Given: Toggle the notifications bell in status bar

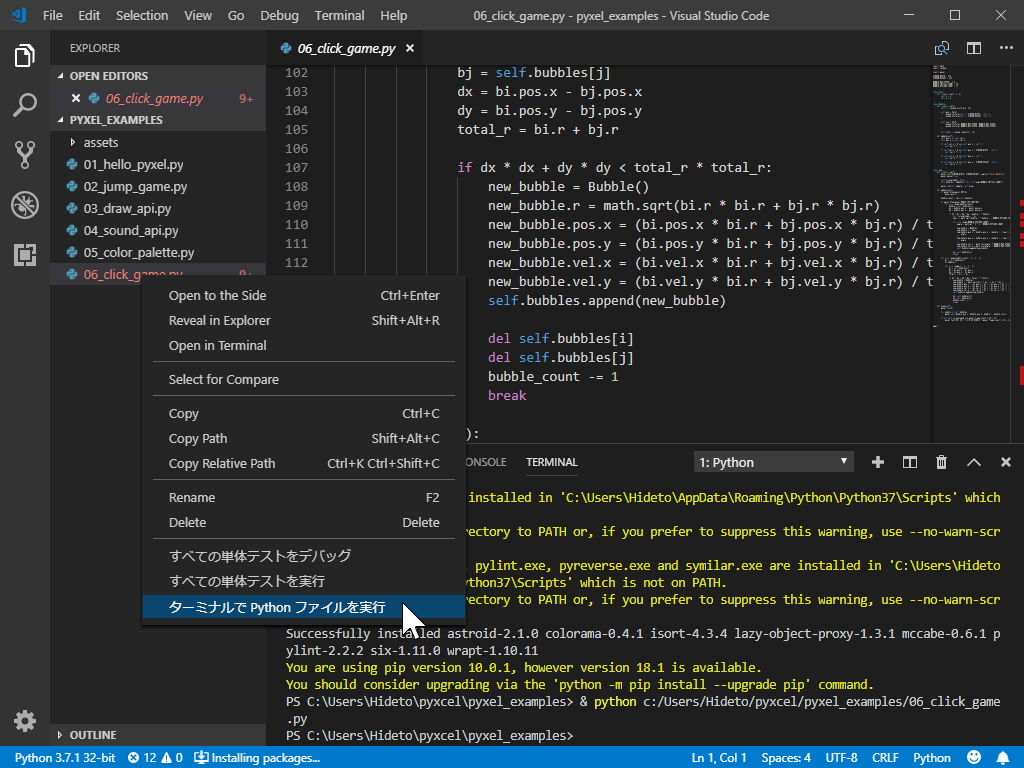Looking at the screenshot, I should pos(1005,757).
